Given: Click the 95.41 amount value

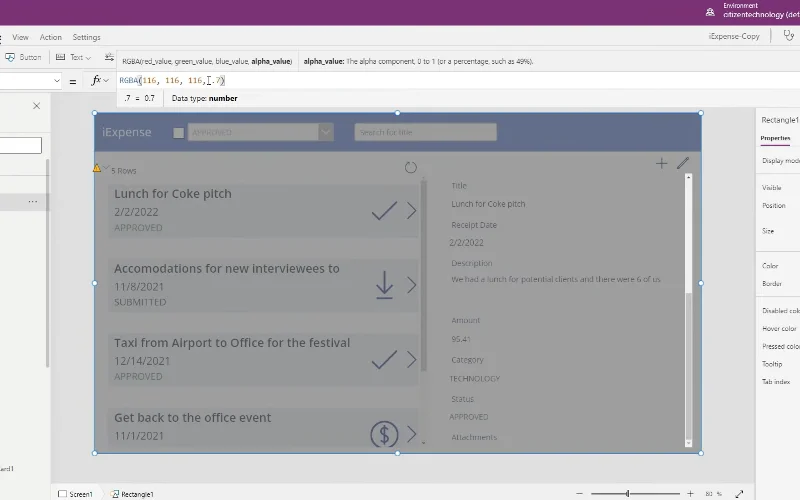Looking at the screenshot, I should click(461, 339).
